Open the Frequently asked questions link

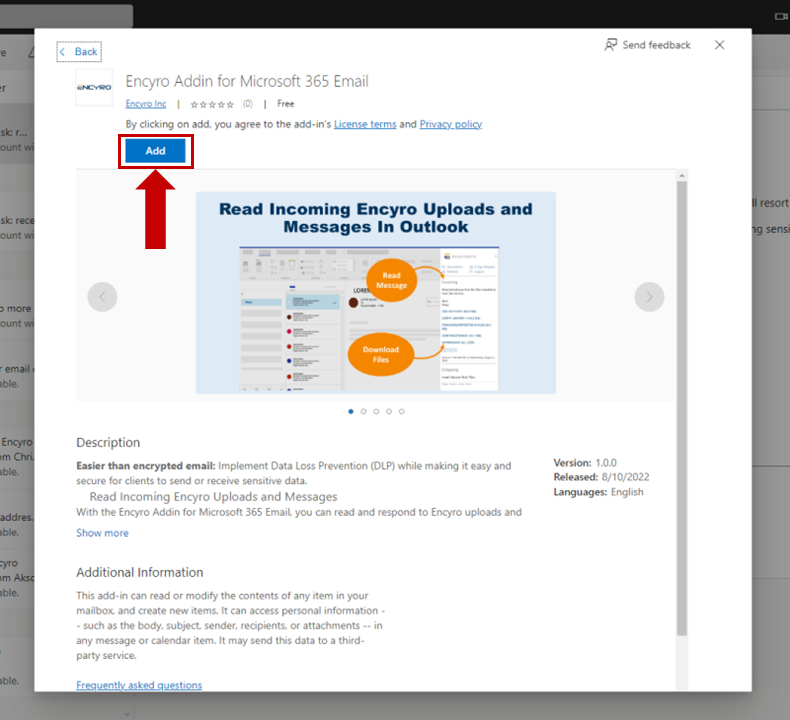(139, 685)
